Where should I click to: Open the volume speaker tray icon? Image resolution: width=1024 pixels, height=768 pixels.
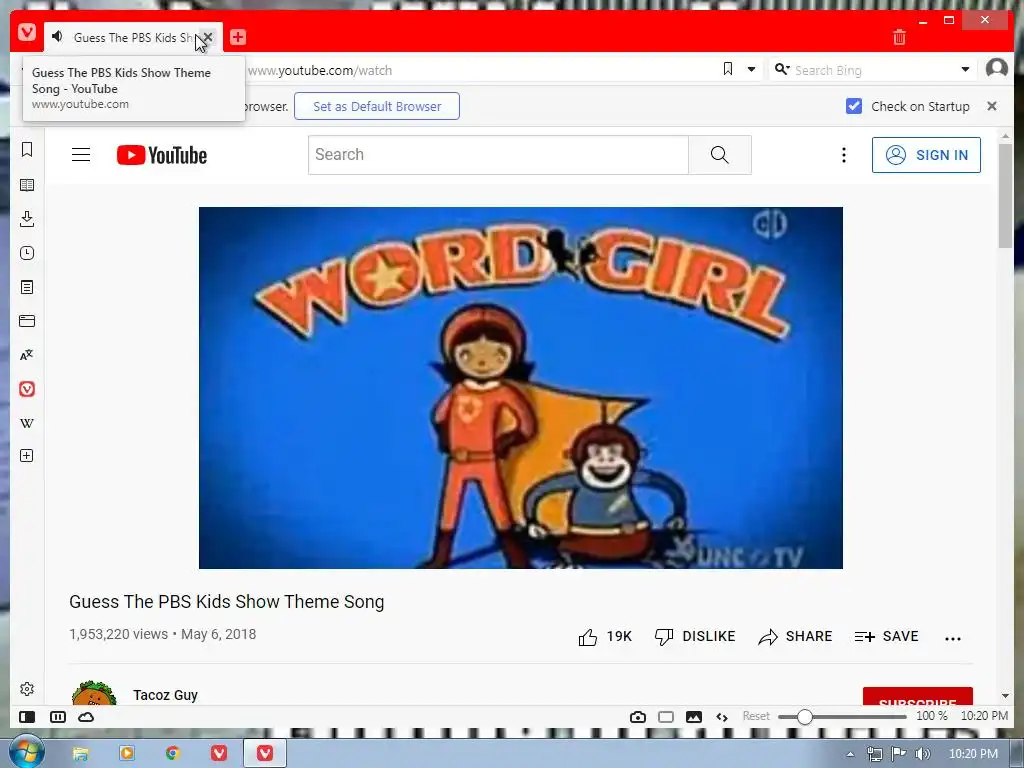click(923, 754)
